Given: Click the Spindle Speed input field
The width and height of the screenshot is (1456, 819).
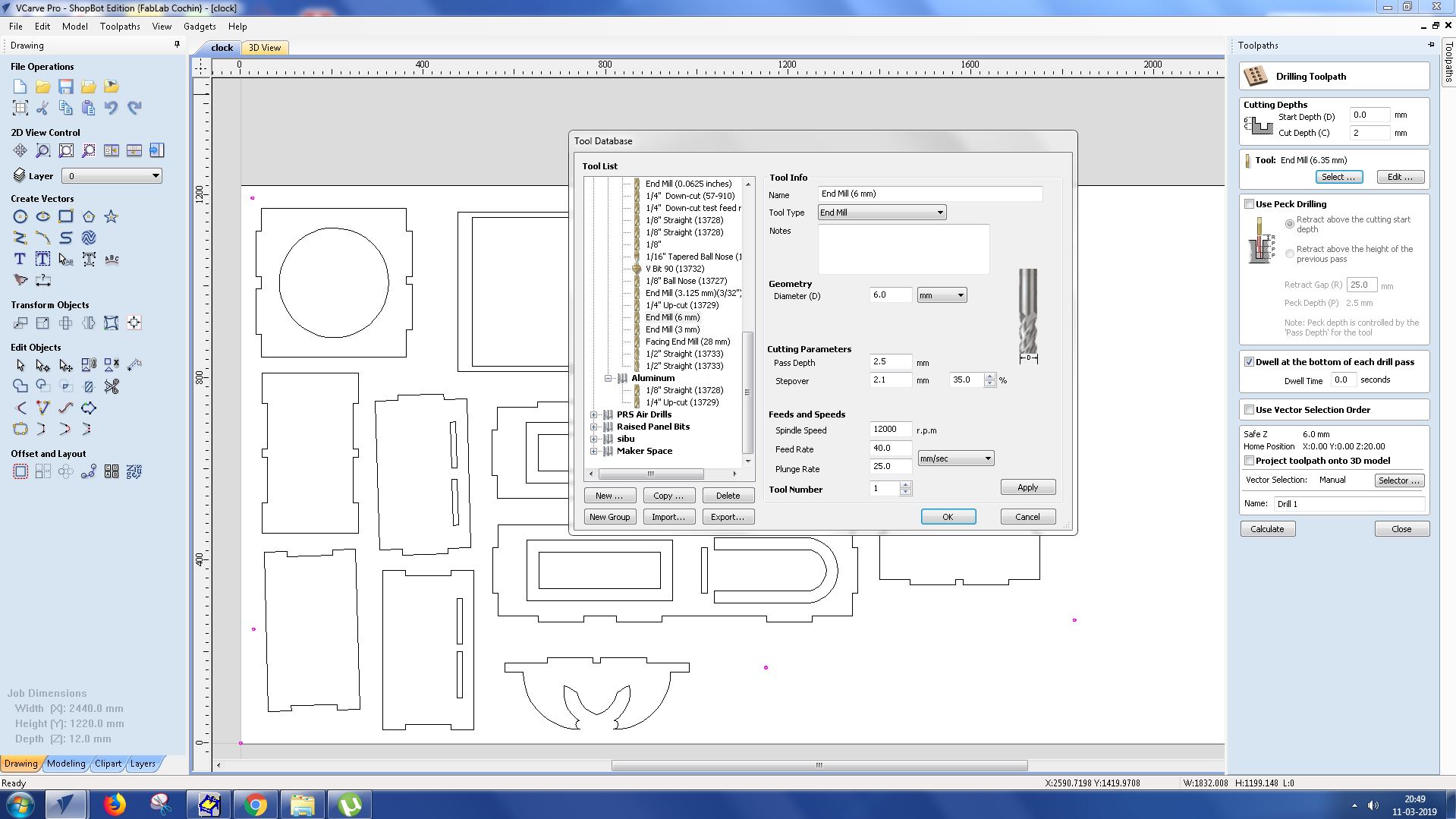Looking at the screenshot, I should pos(890,430).
